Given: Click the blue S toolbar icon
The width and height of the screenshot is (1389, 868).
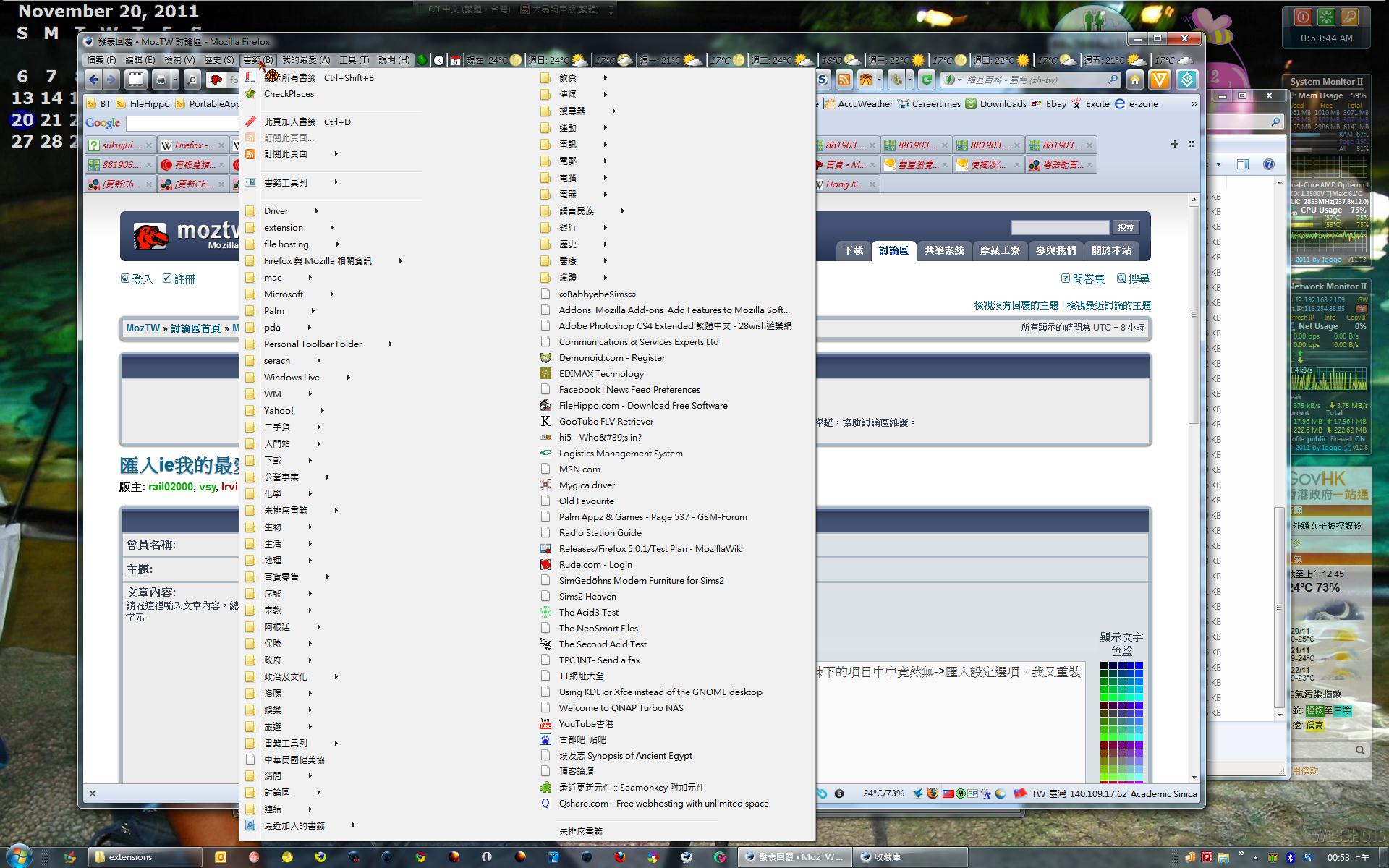Looking at the screenshot, I should point(823,80).
